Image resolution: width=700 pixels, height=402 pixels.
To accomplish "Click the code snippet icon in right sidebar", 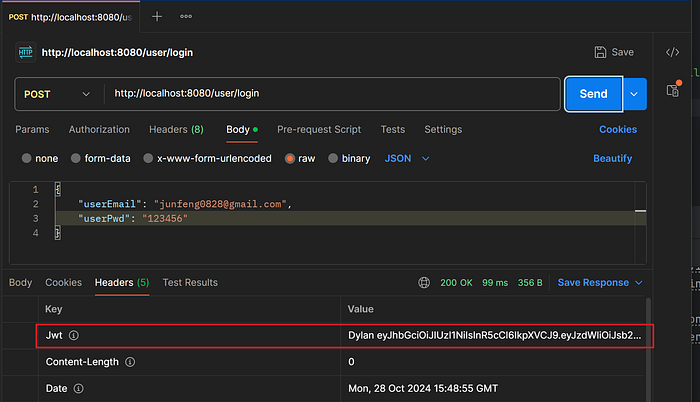I will coord(673,52).
